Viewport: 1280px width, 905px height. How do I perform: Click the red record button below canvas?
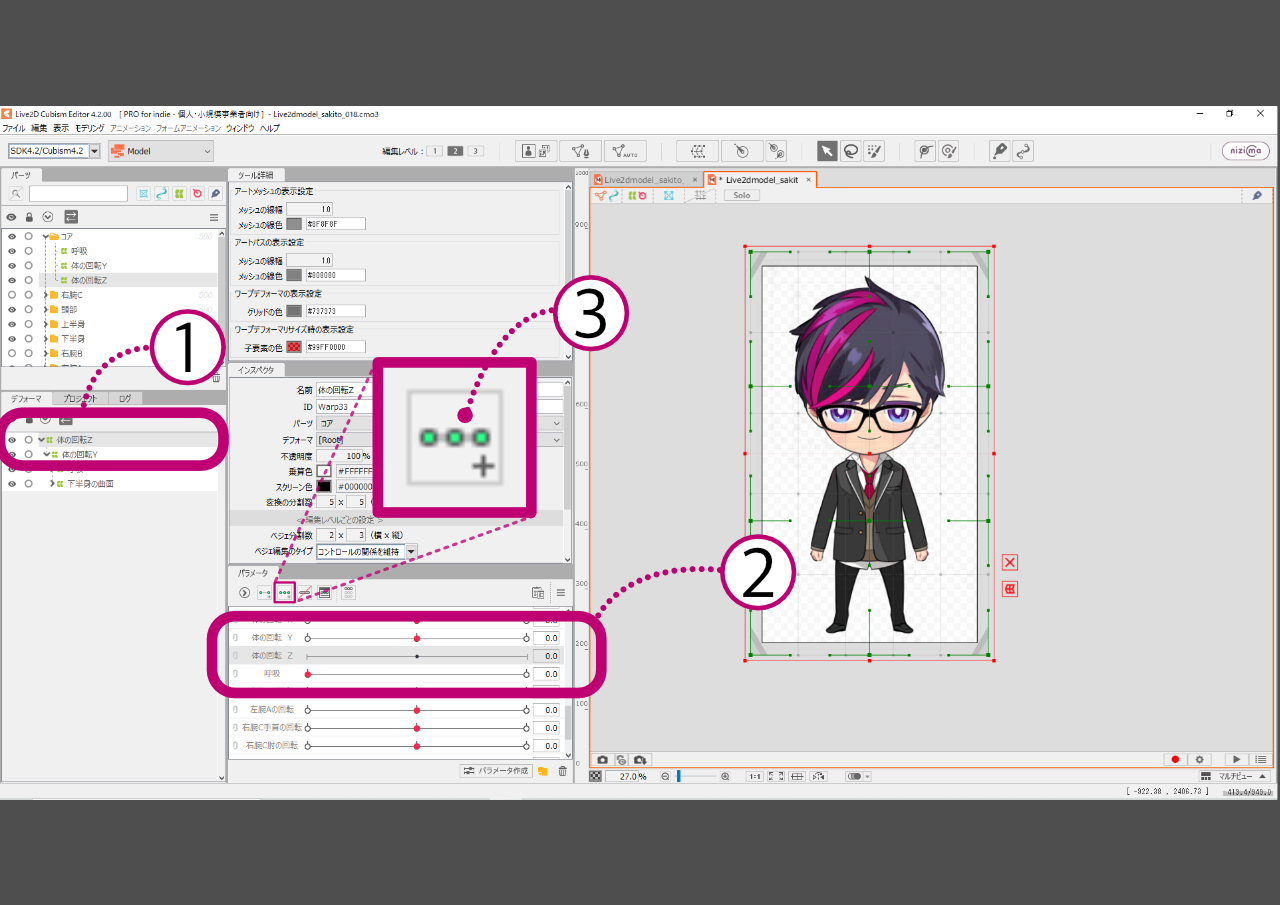[1176, 760]
